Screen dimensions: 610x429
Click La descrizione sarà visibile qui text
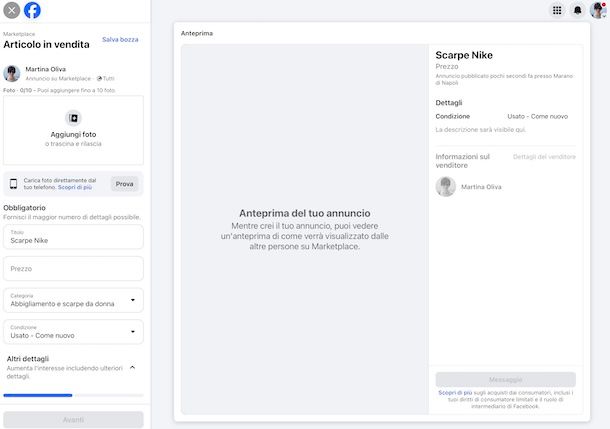(480, 130)
